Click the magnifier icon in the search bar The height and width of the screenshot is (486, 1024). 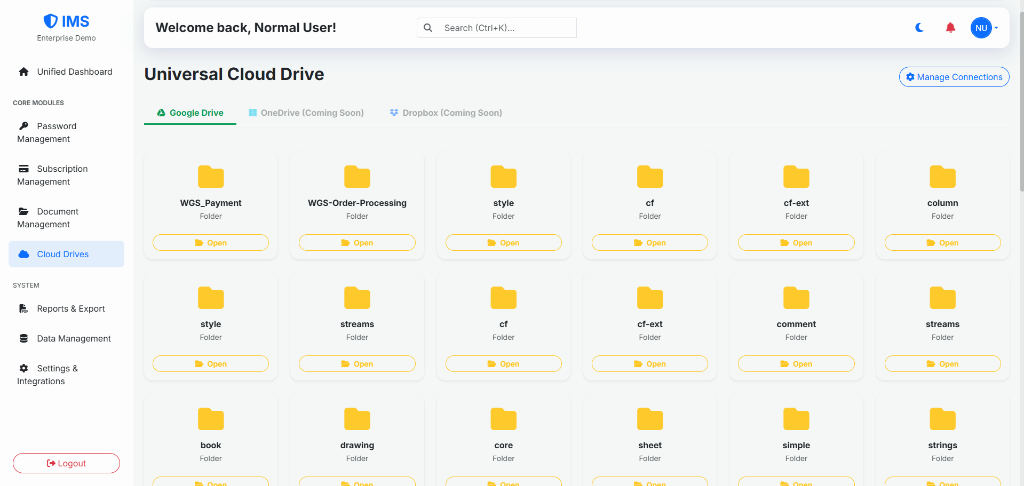(x=428, y=27)
